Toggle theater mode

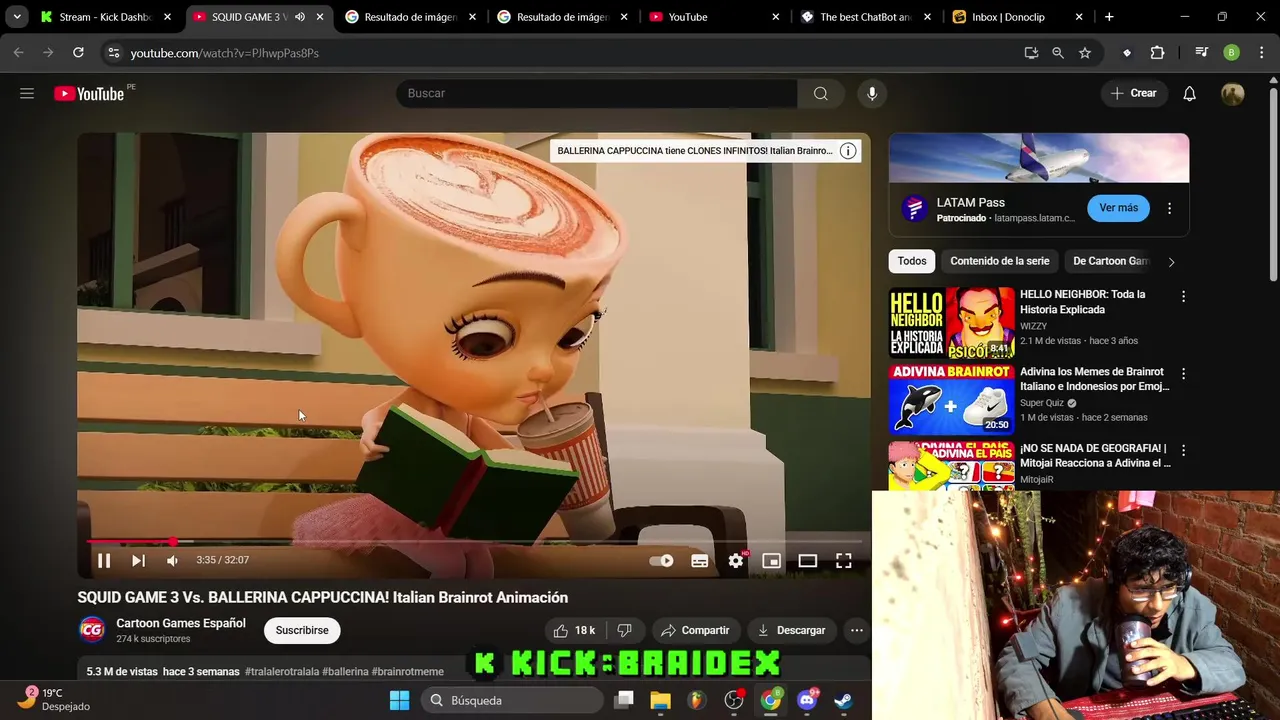click(x=807, y=560)
